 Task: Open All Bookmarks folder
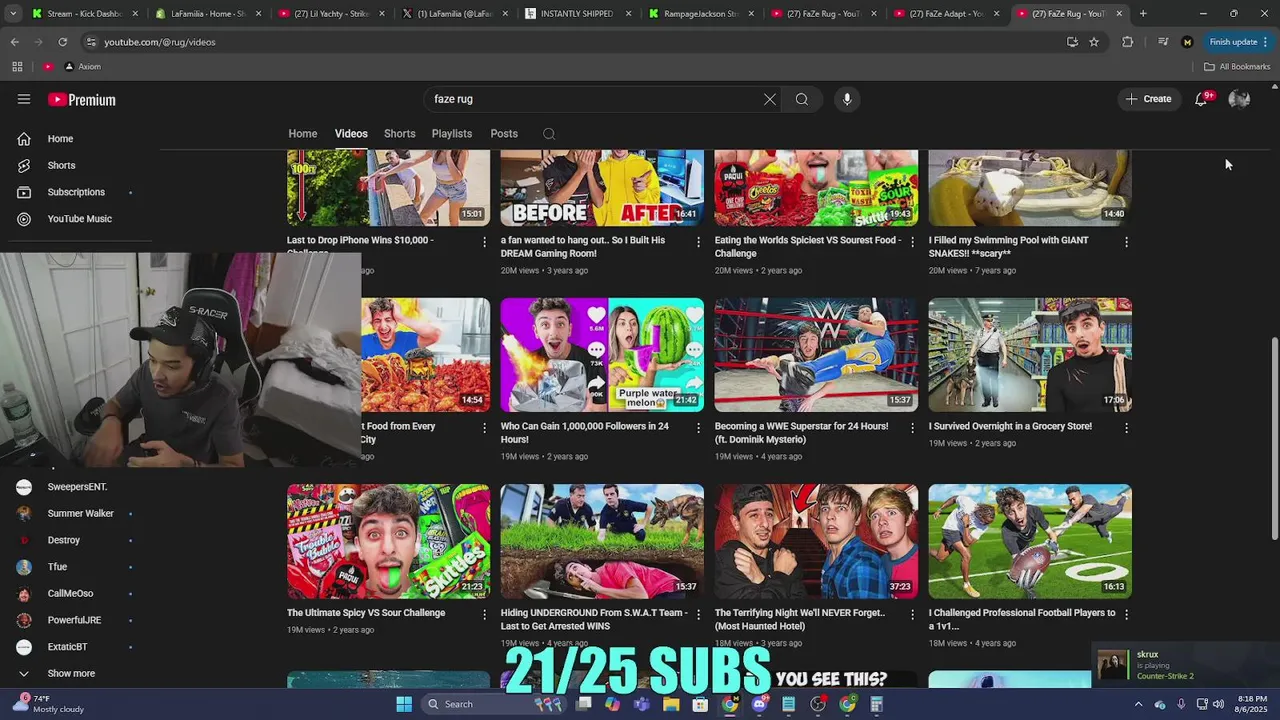pos(1237,67)
